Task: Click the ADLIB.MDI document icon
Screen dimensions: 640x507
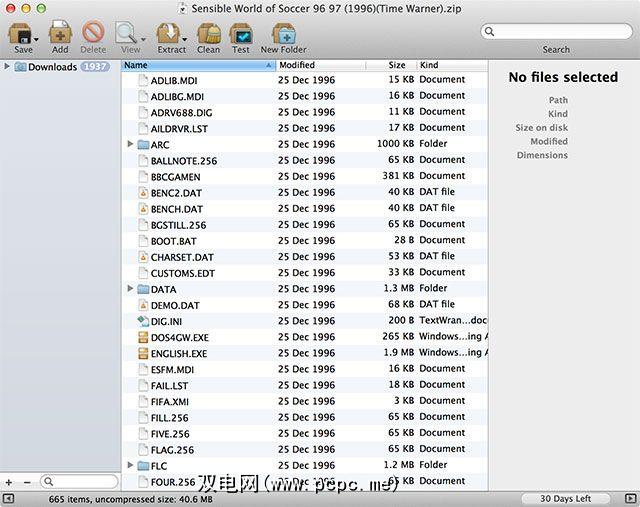Action: [143, 80]
